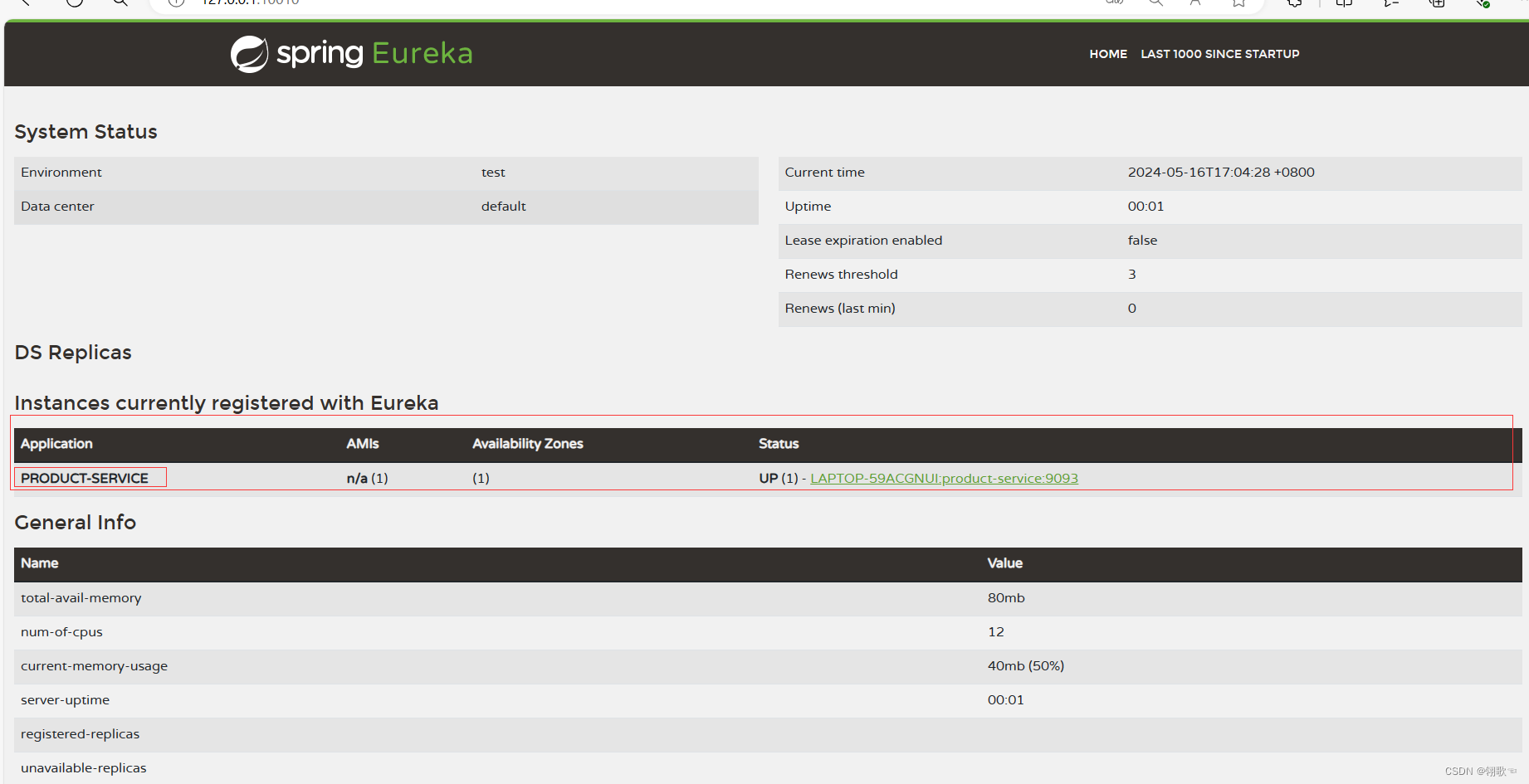Select the Data center label
Screen dimensions: 1529x784
click(57, 207)
